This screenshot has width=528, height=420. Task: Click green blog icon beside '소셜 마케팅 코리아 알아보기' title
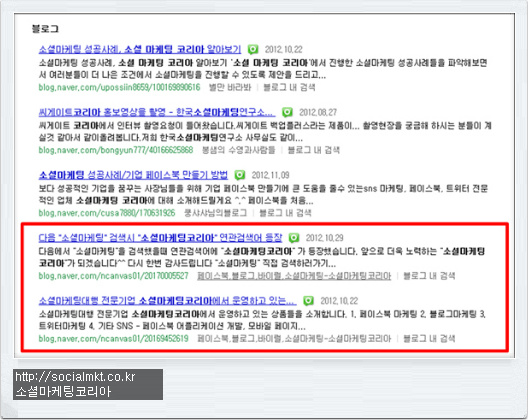pos(253,50)
